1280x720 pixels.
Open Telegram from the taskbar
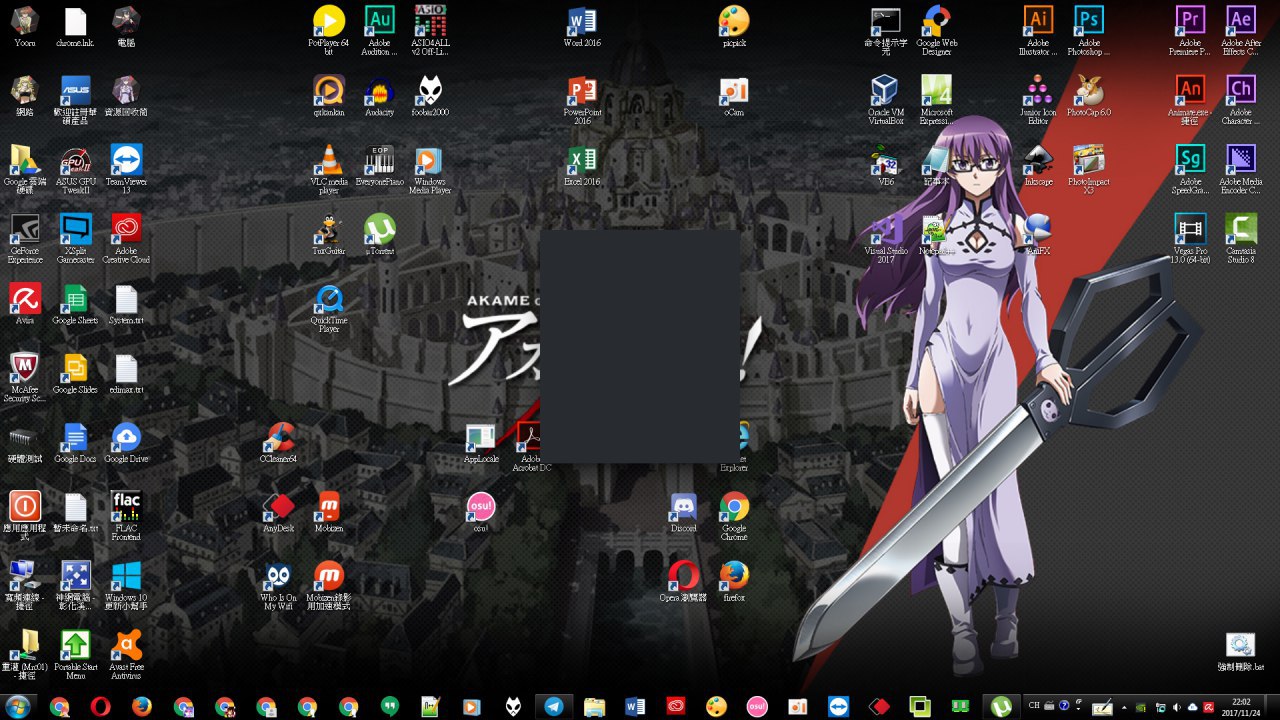click(x=553, y=706)
